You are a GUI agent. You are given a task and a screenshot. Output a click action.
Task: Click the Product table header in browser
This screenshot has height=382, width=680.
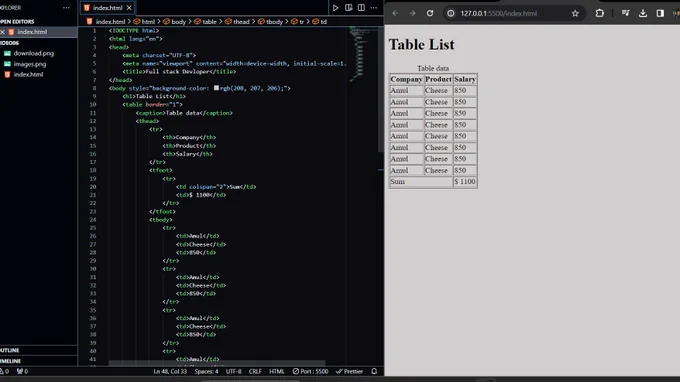[438, 79]
